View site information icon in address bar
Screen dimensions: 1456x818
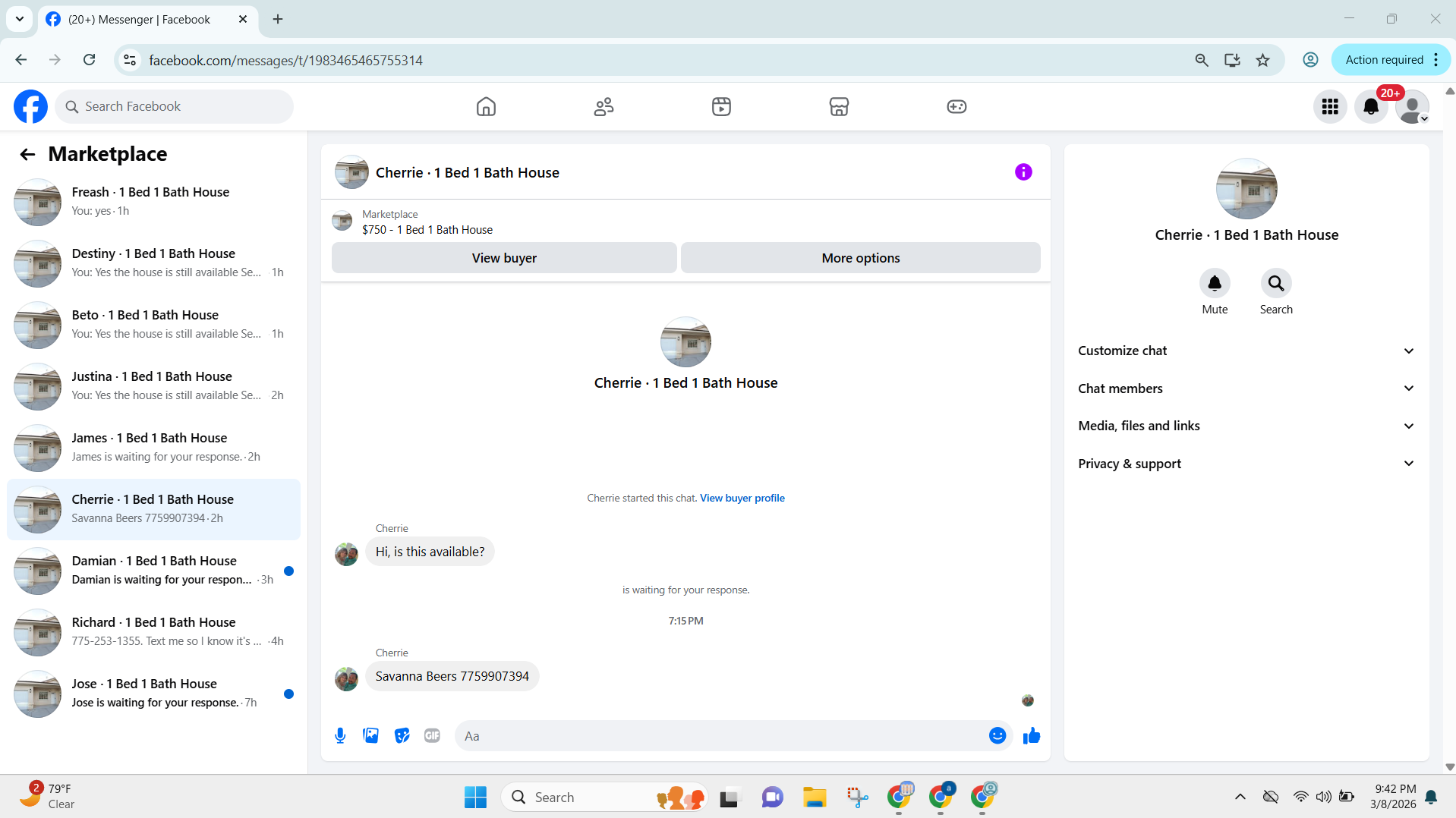[130, 60]
